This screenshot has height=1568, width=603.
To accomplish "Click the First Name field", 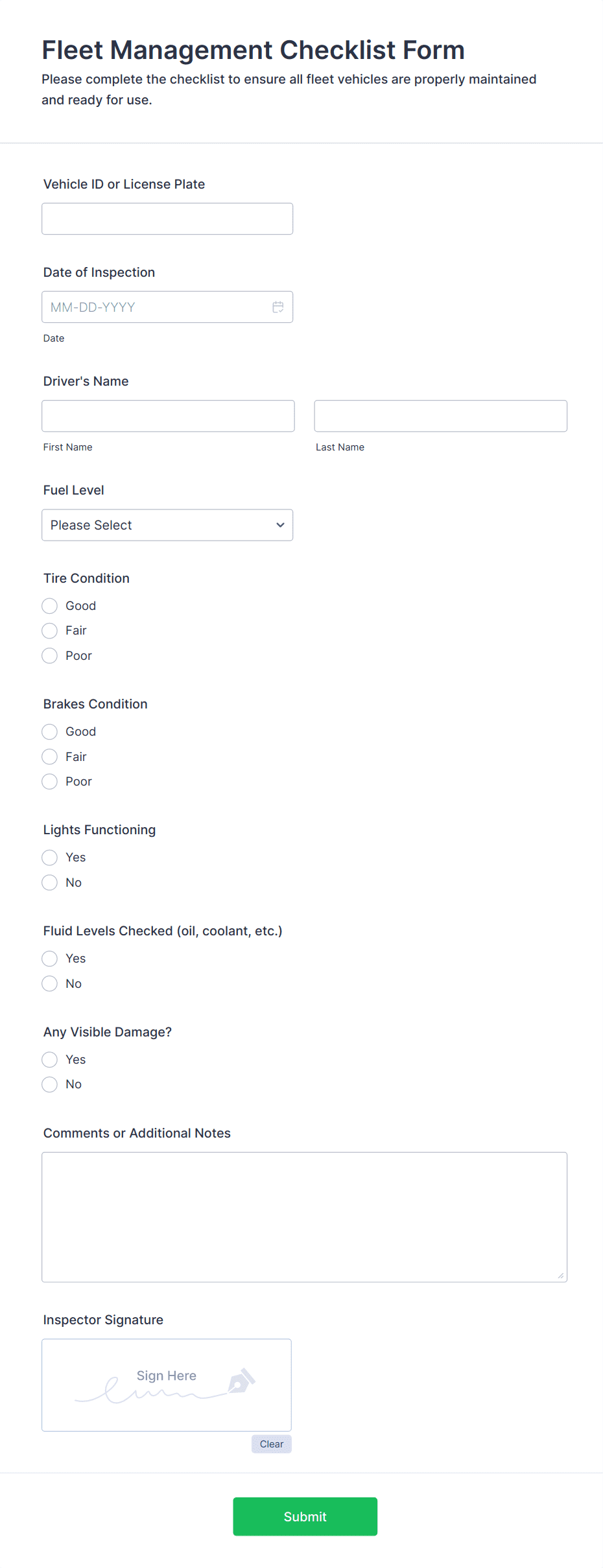I will click(168, 415).
